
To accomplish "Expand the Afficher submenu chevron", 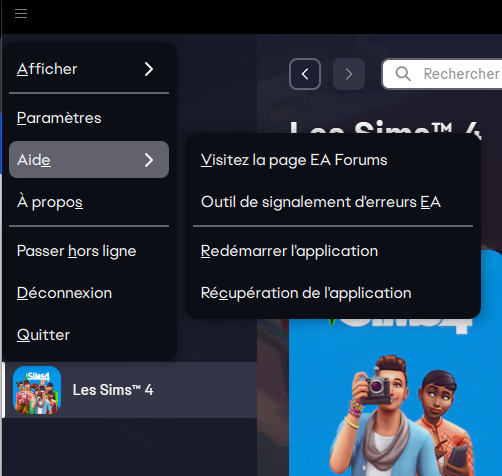I will [x=149, y=69].
